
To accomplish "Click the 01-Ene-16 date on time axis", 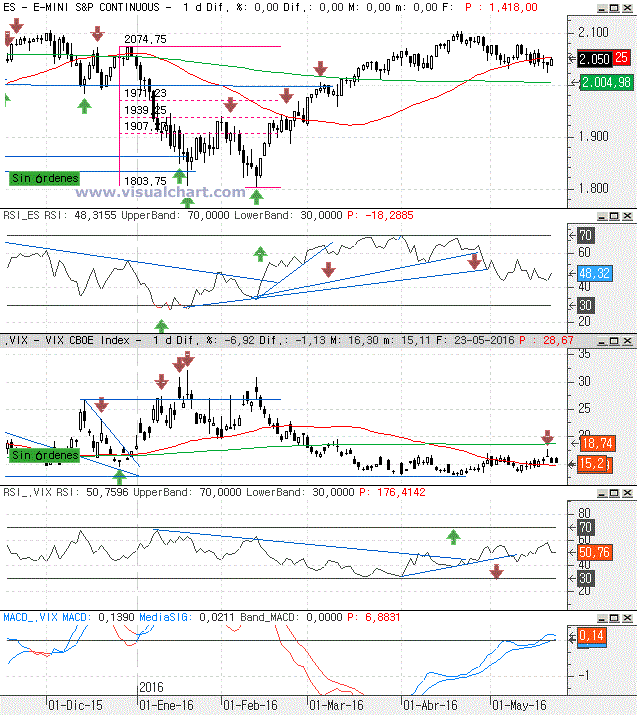I will click(166, 705).
